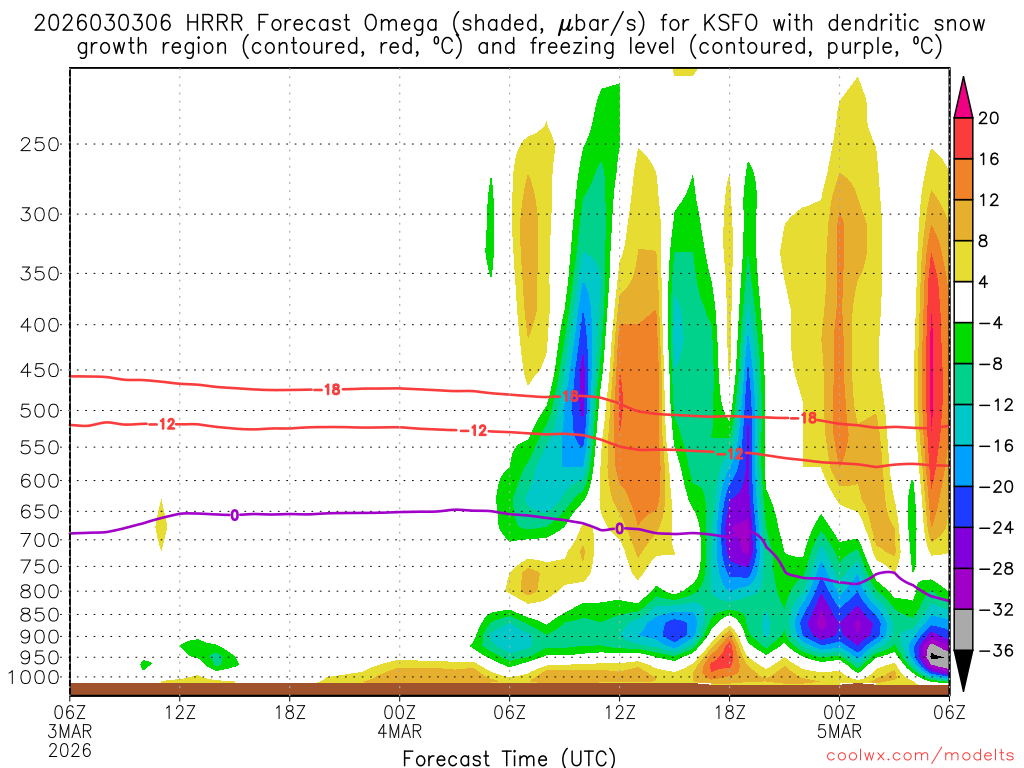This screenshot has width=1024, height=768.
Task: Click the black arrow below the colorbar
Action: (963, 670)
